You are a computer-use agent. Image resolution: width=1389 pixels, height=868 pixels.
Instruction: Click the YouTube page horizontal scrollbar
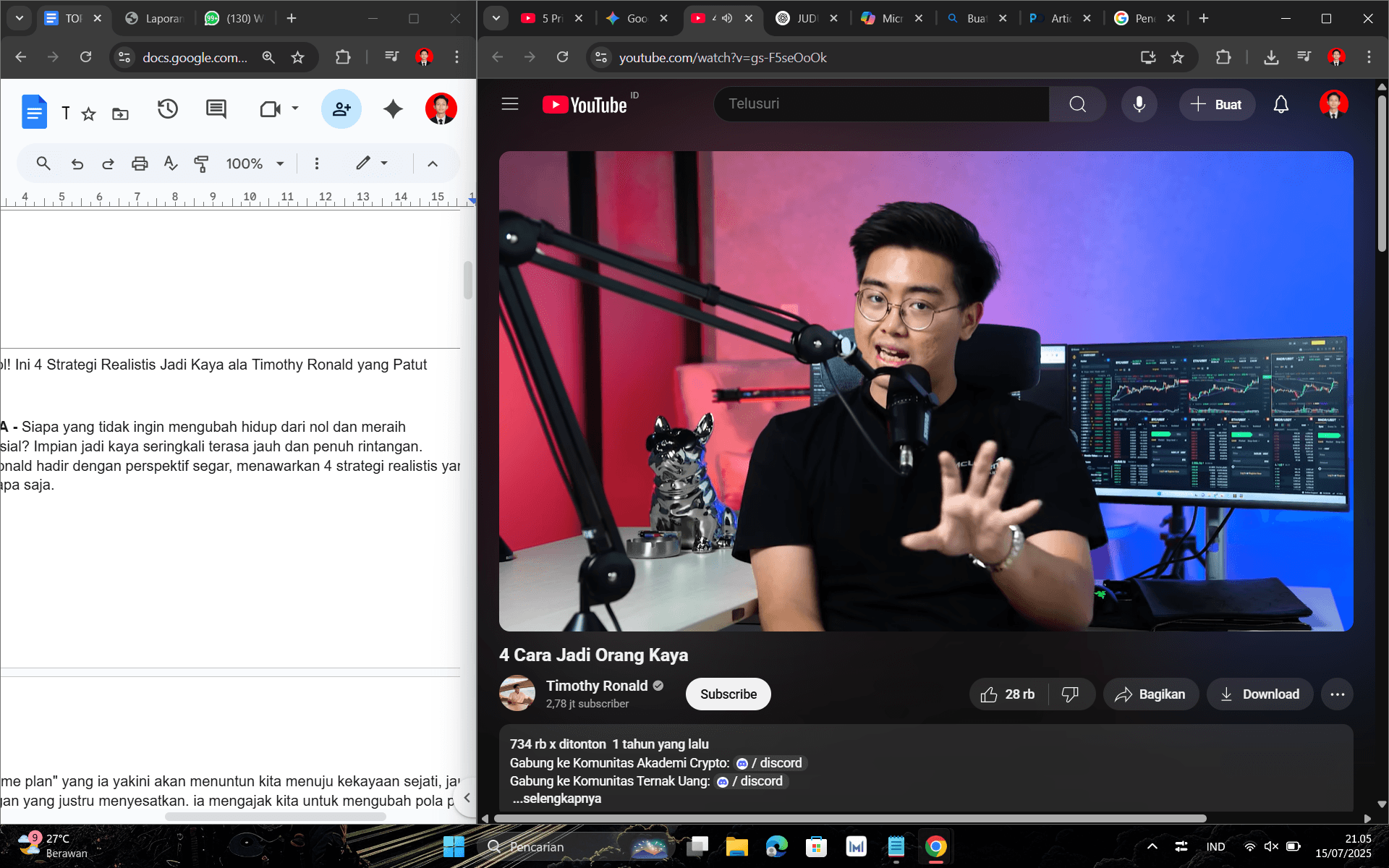[x=849, y=818]
